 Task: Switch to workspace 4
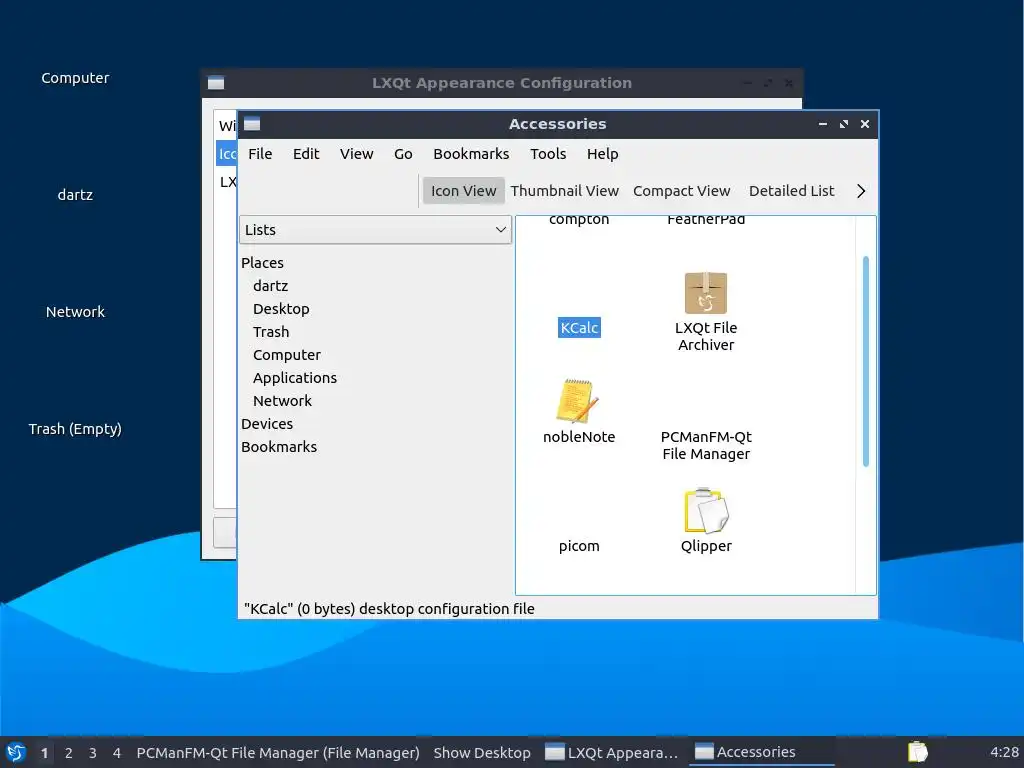(x=117, y=752)
